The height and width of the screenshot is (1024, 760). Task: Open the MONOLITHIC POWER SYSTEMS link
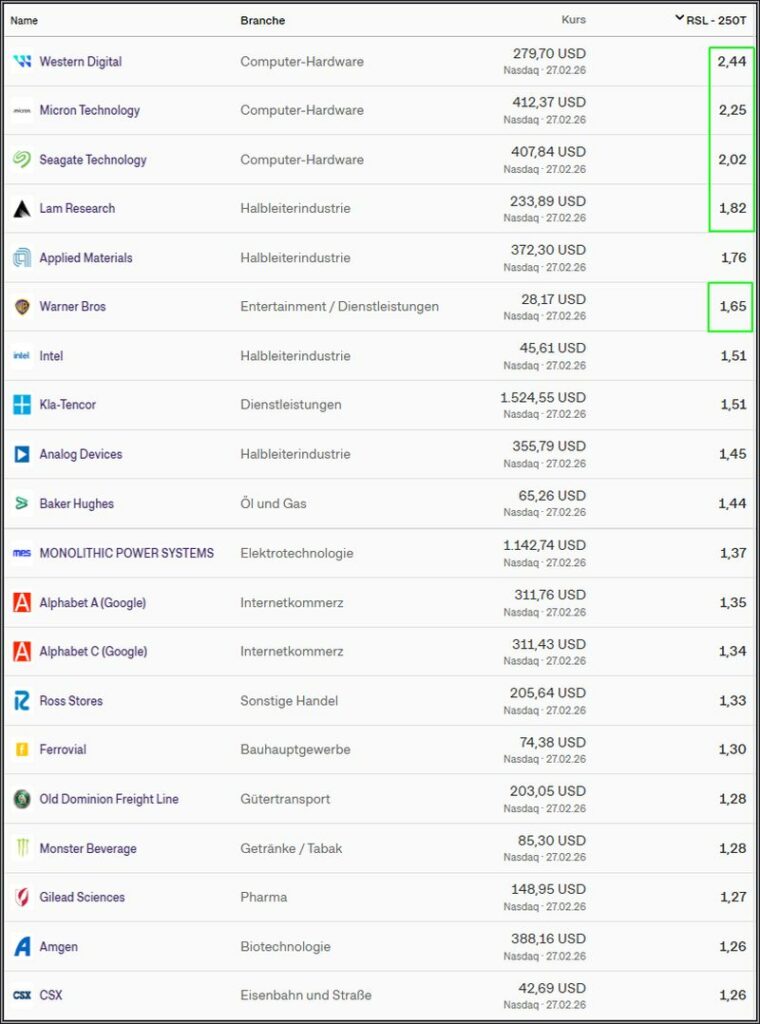point(126,553)
